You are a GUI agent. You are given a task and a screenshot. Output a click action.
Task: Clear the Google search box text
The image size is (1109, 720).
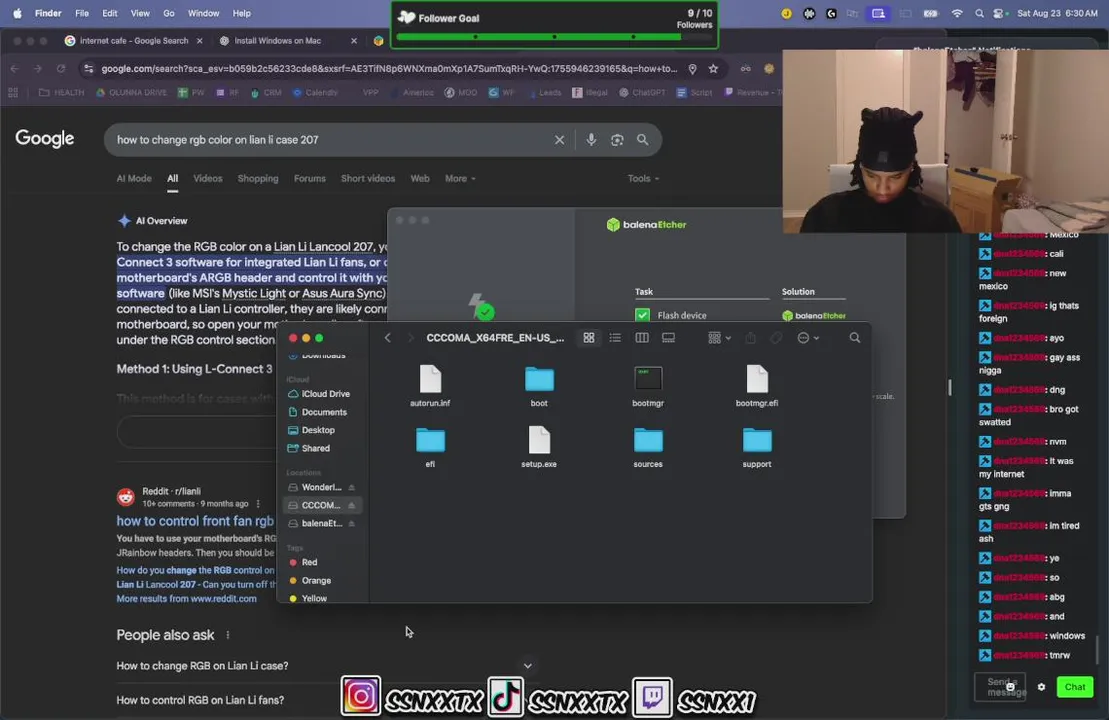(x=559, y=140)
